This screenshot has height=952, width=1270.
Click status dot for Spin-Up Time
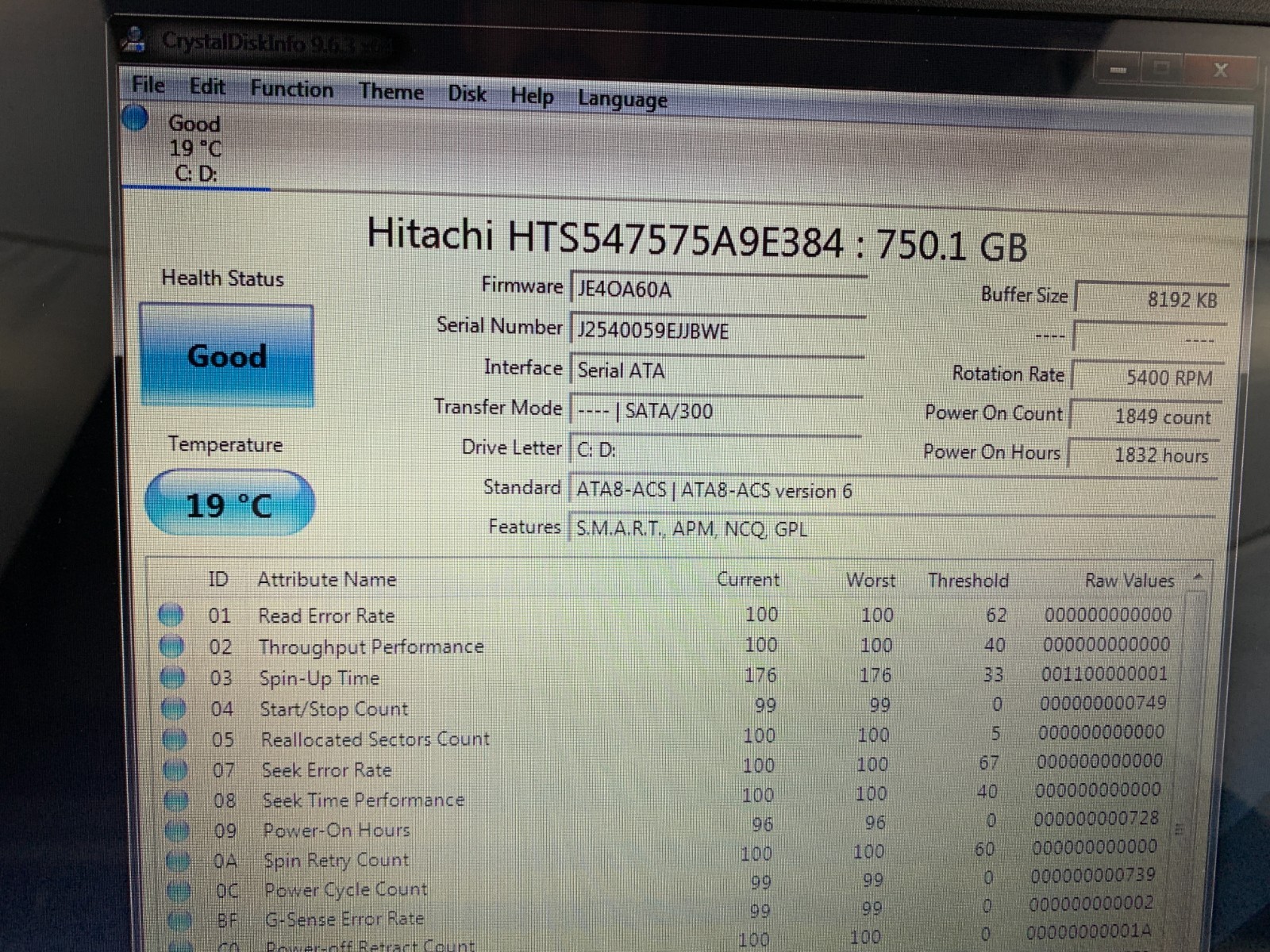click(172, 678)
